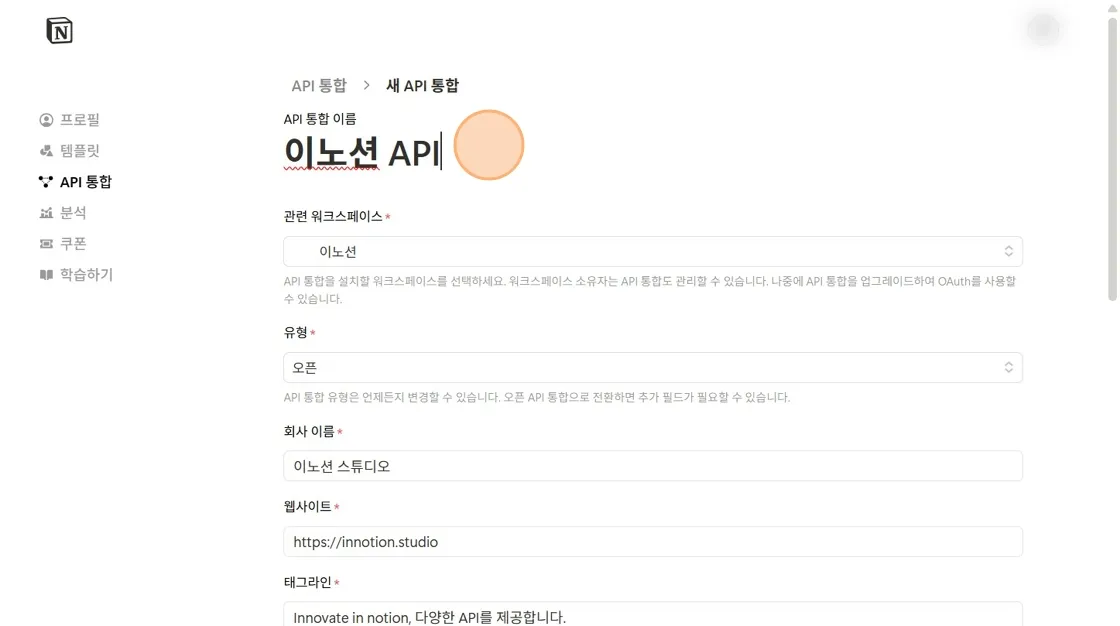Screen dimensions: 1120x626
Task: Open the blurred user avatar at top right
Action: [1044, 29]
